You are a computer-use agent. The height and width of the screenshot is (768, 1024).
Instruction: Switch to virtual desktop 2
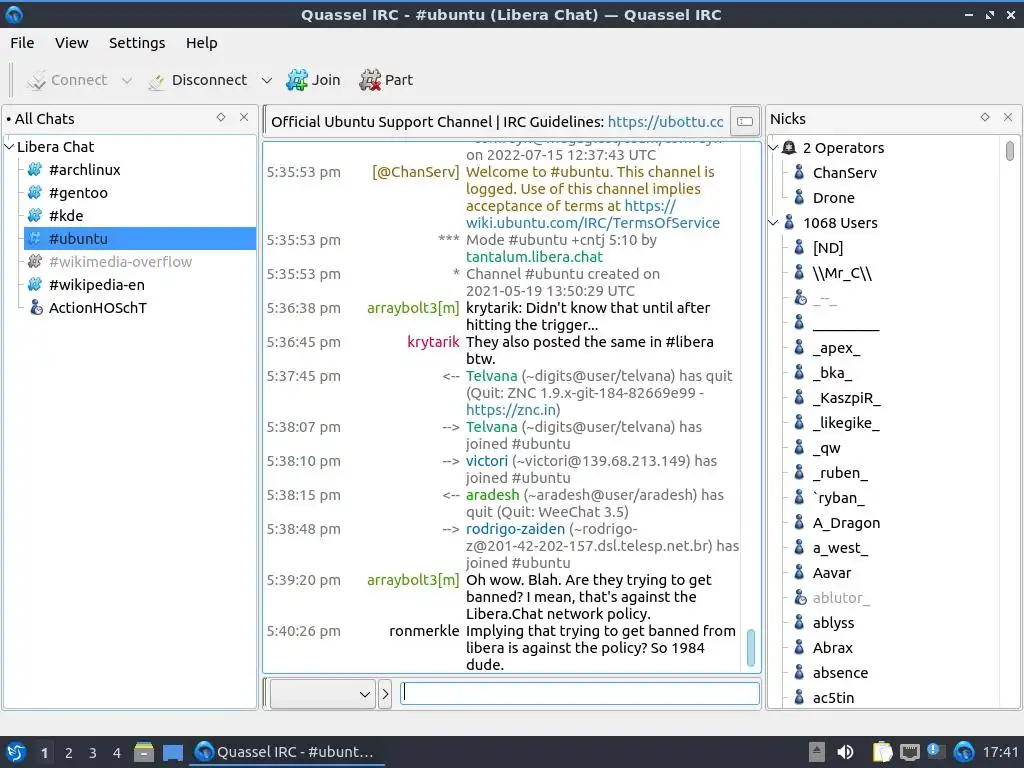tap(69, 753)
